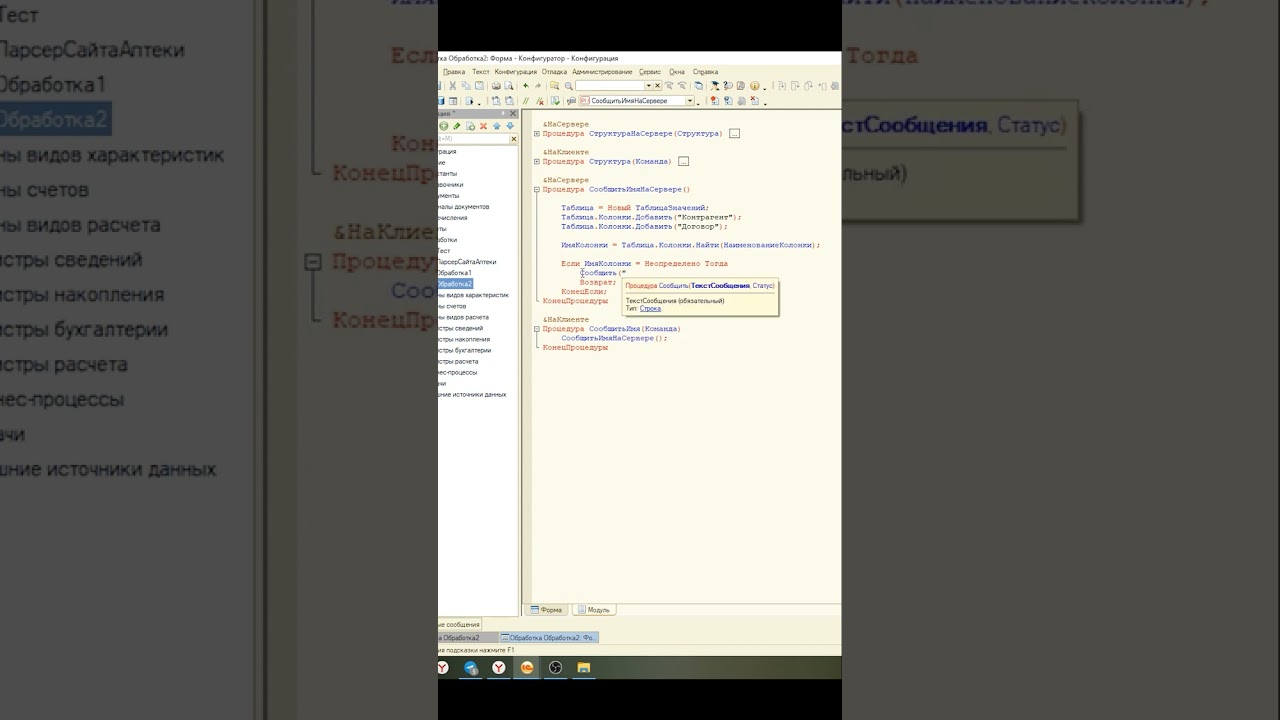
Task: Click the Print preview icon
Action: [508, 86]
